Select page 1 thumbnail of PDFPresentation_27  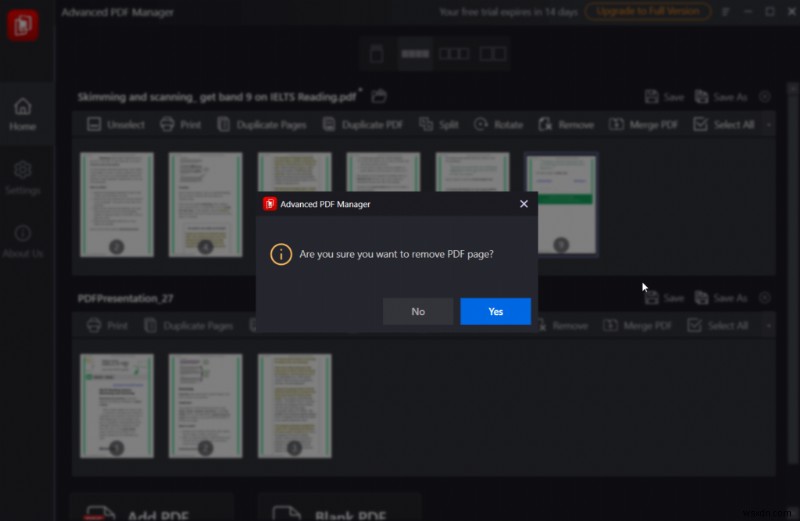(117, 406)
